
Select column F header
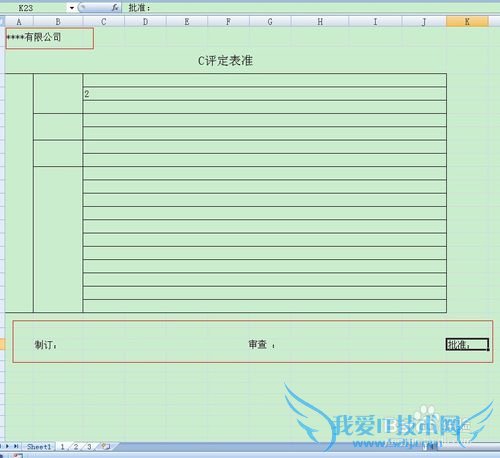point(228,22)
